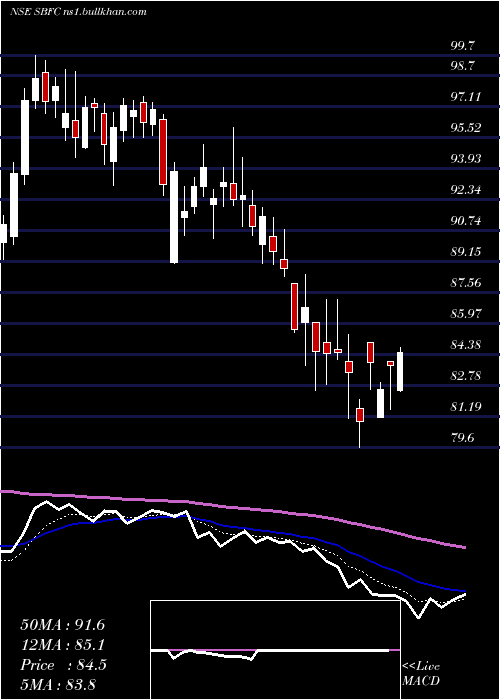
Task: Click the 50MA : 91.6 readout
Action: [x=62, y=625]
